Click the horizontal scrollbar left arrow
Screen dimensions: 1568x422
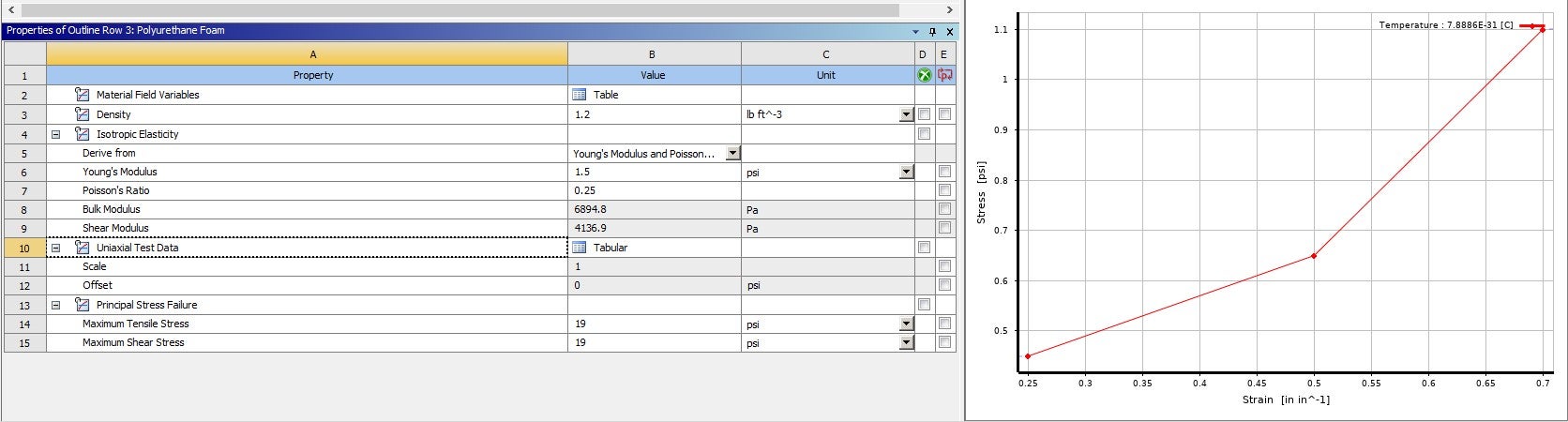pos(11,9)
